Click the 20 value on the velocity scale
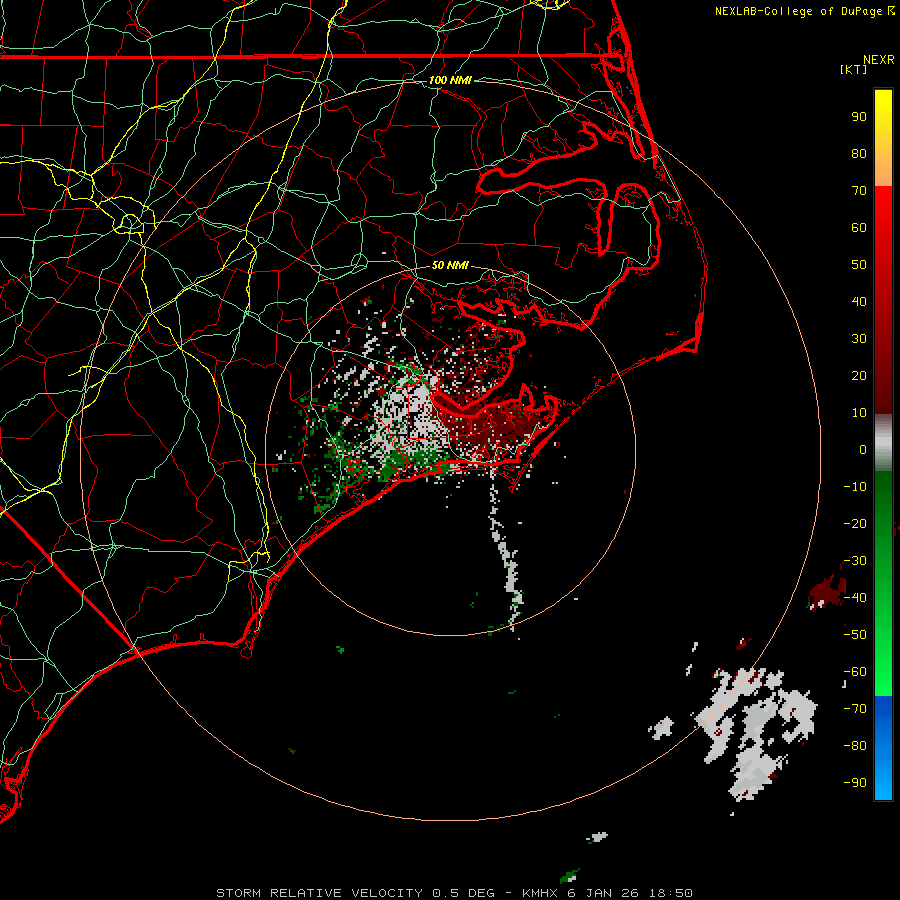The height and width of the screenshot is (900, 900). click(859, 376)
